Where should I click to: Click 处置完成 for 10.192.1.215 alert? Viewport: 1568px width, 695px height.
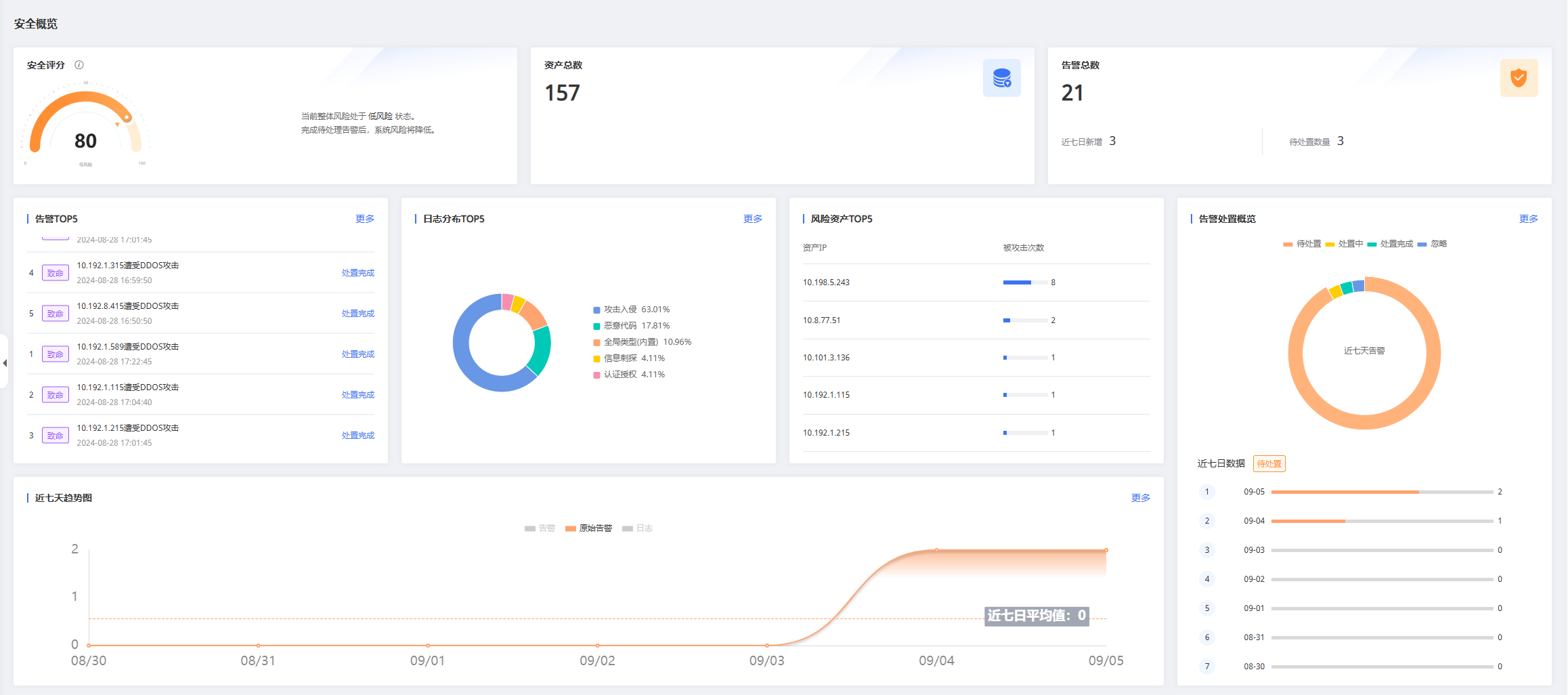click(x=358, y=436)
